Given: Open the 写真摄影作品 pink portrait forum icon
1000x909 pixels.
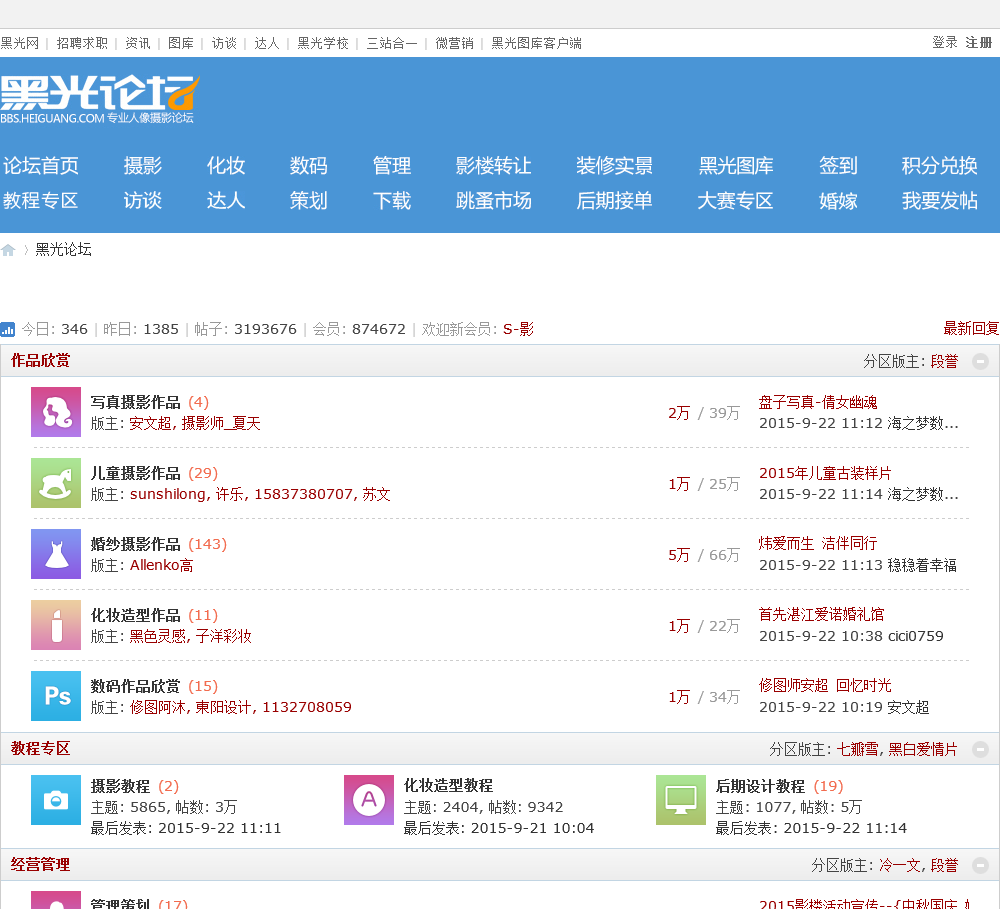Looking at the screenshot, I should (56, 412).
